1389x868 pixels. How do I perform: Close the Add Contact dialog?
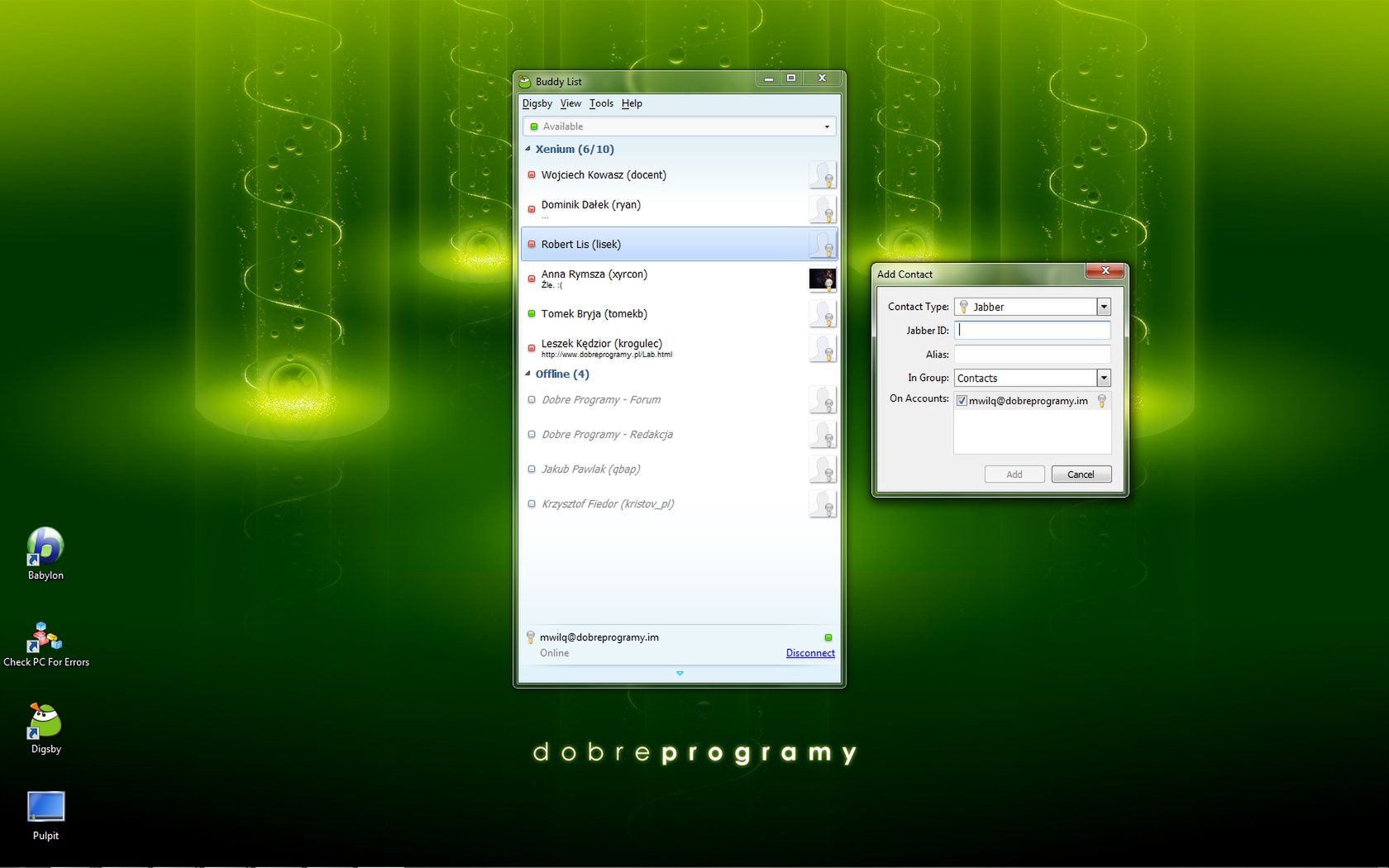click(x=1105, y=270)
